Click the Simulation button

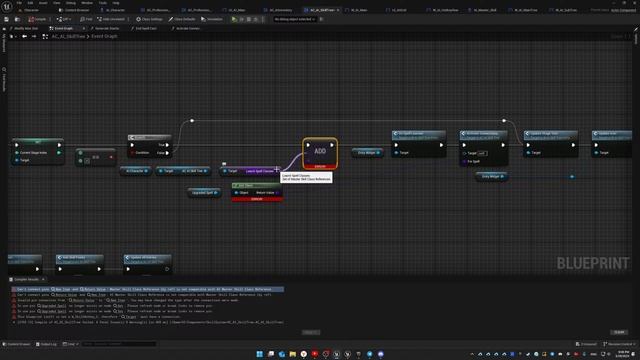coord(212,19)
